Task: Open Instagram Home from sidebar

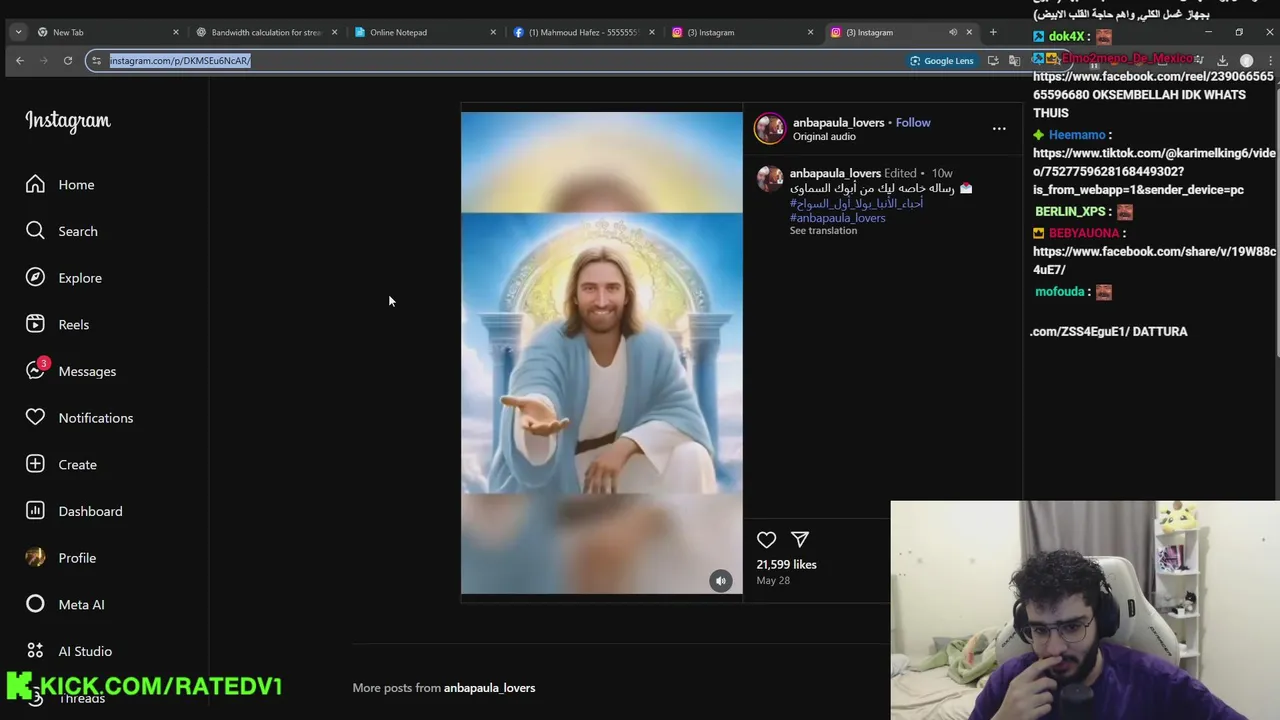Action: 60,185
